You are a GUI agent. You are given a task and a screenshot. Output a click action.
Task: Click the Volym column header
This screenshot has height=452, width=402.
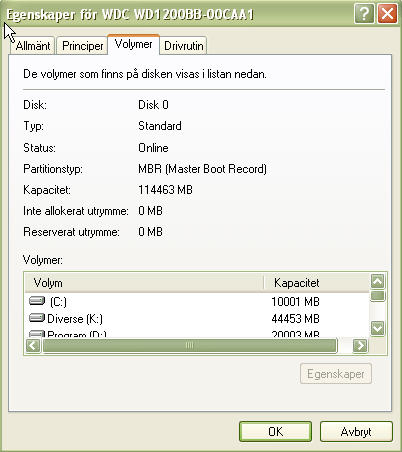click(x=144, y=283)
